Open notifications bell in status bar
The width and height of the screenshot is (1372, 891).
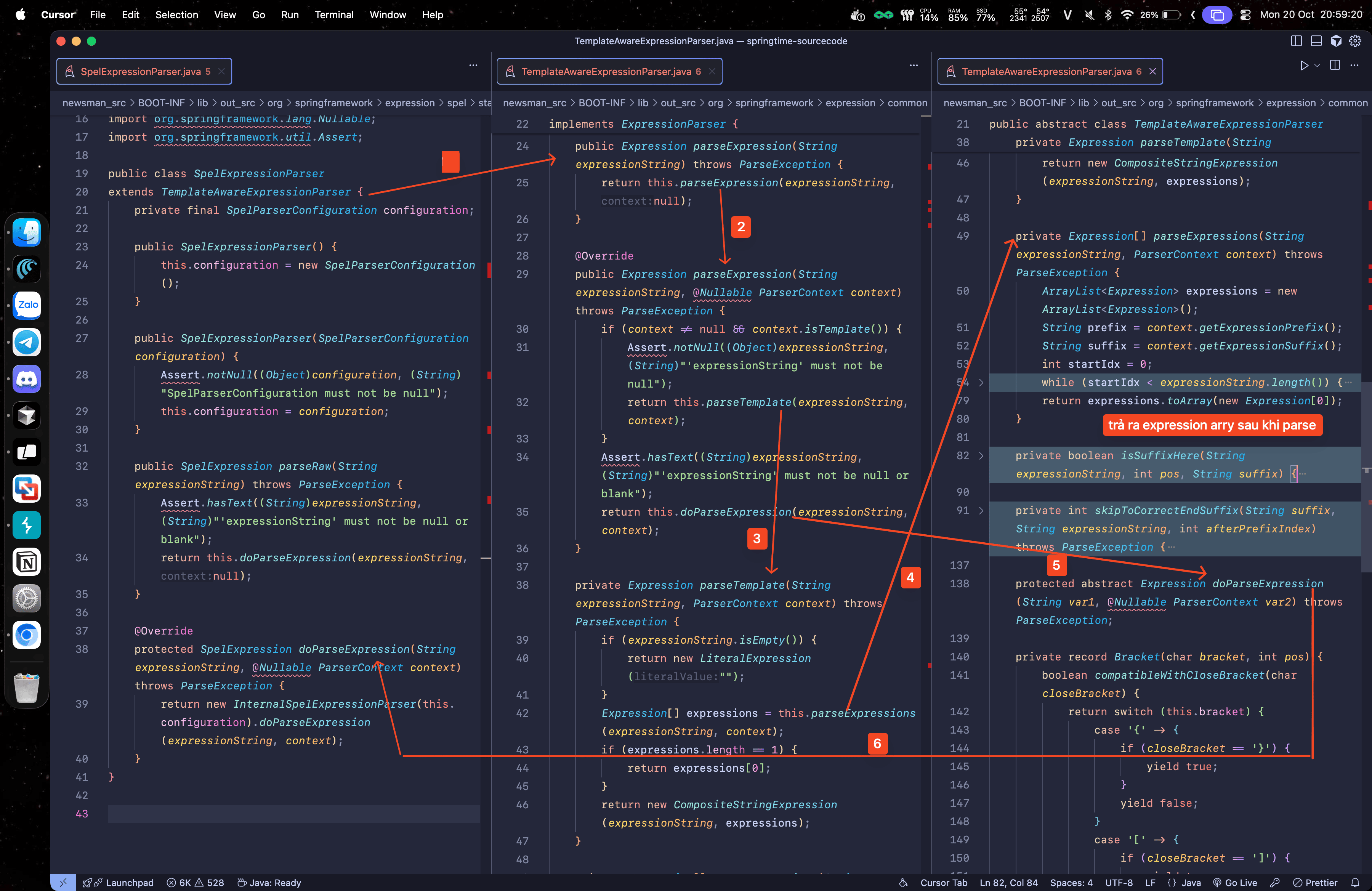1355,882
